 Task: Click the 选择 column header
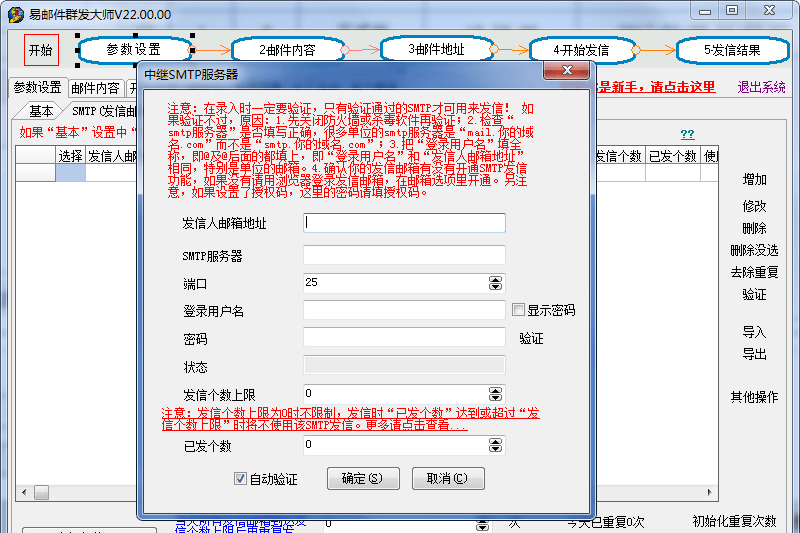pyautogui.click(x=70, y=156)
